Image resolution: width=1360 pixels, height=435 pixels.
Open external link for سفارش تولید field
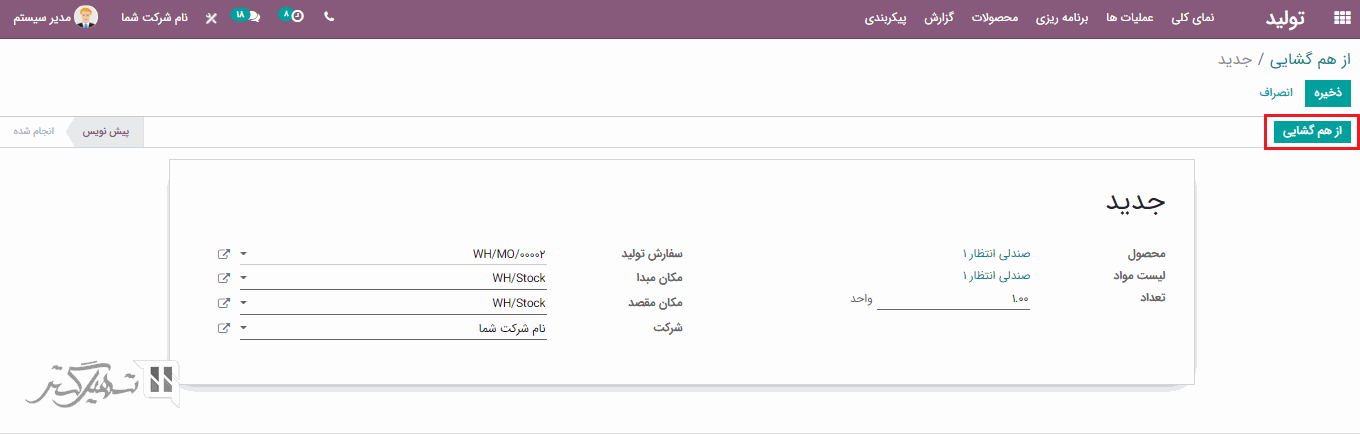[x=224, y=254]
